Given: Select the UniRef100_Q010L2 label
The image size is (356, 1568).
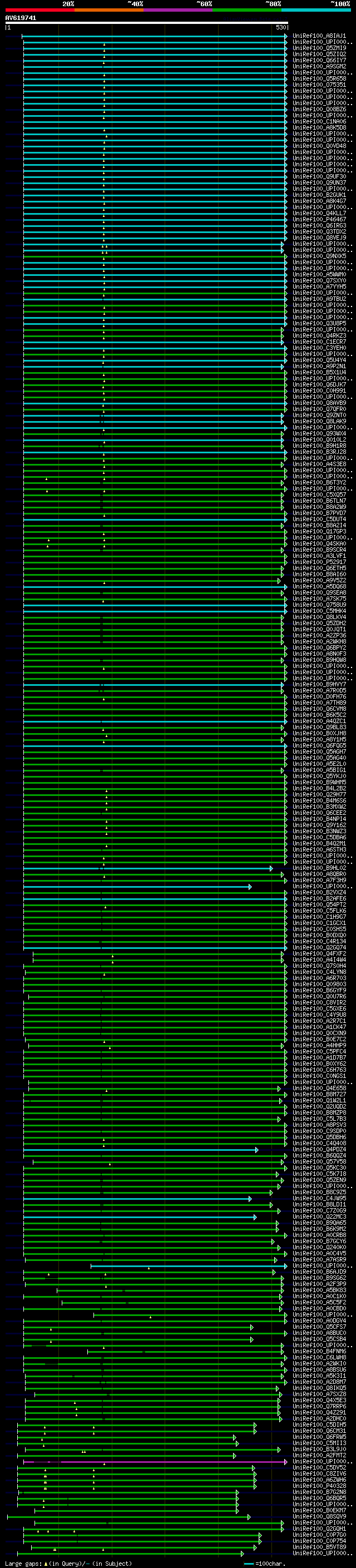Looking at the screenshot, I should (x=319, y=439).
